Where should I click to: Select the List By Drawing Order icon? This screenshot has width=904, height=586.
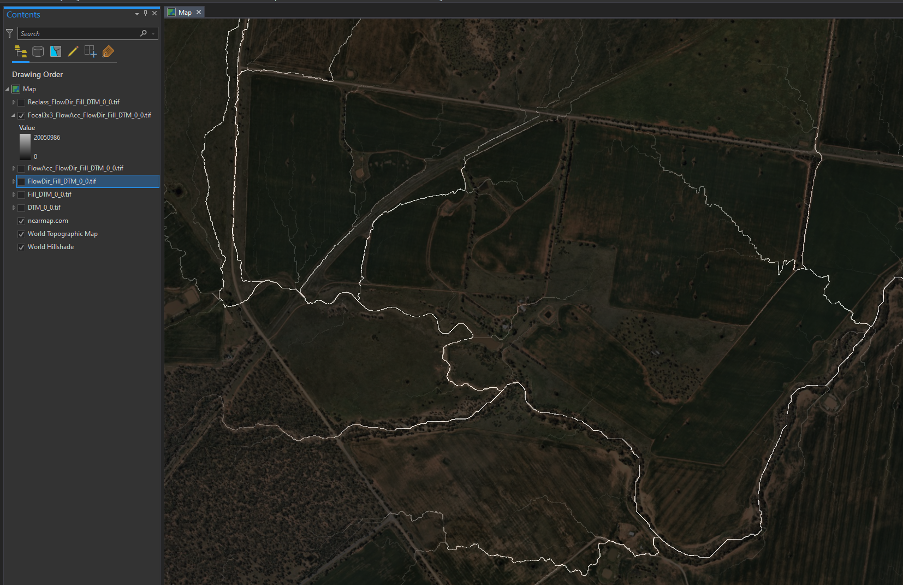[x=18, y=52]
